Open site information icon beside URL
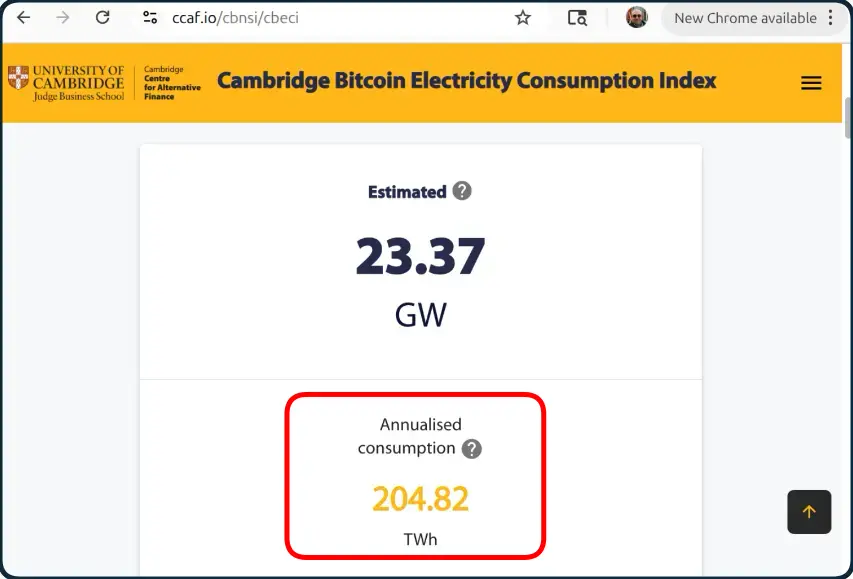 point(150,18)
